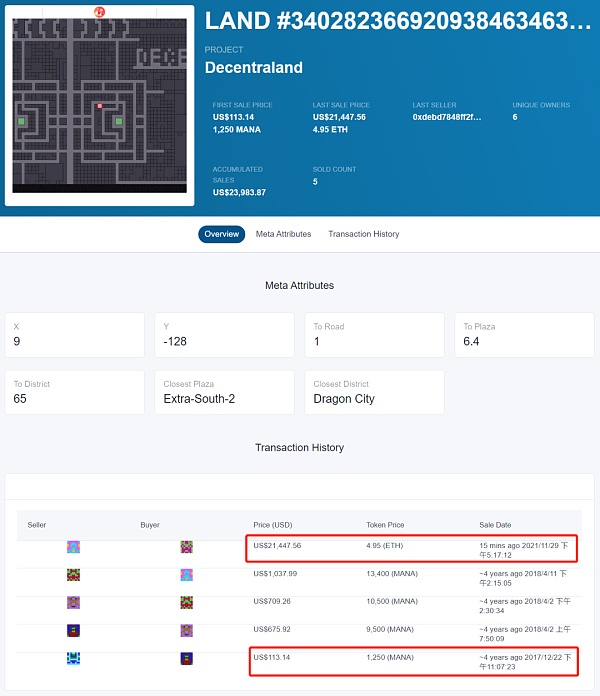Click the Decentraland land map thumbnail

pyautogui.click(x=99, y=105)
